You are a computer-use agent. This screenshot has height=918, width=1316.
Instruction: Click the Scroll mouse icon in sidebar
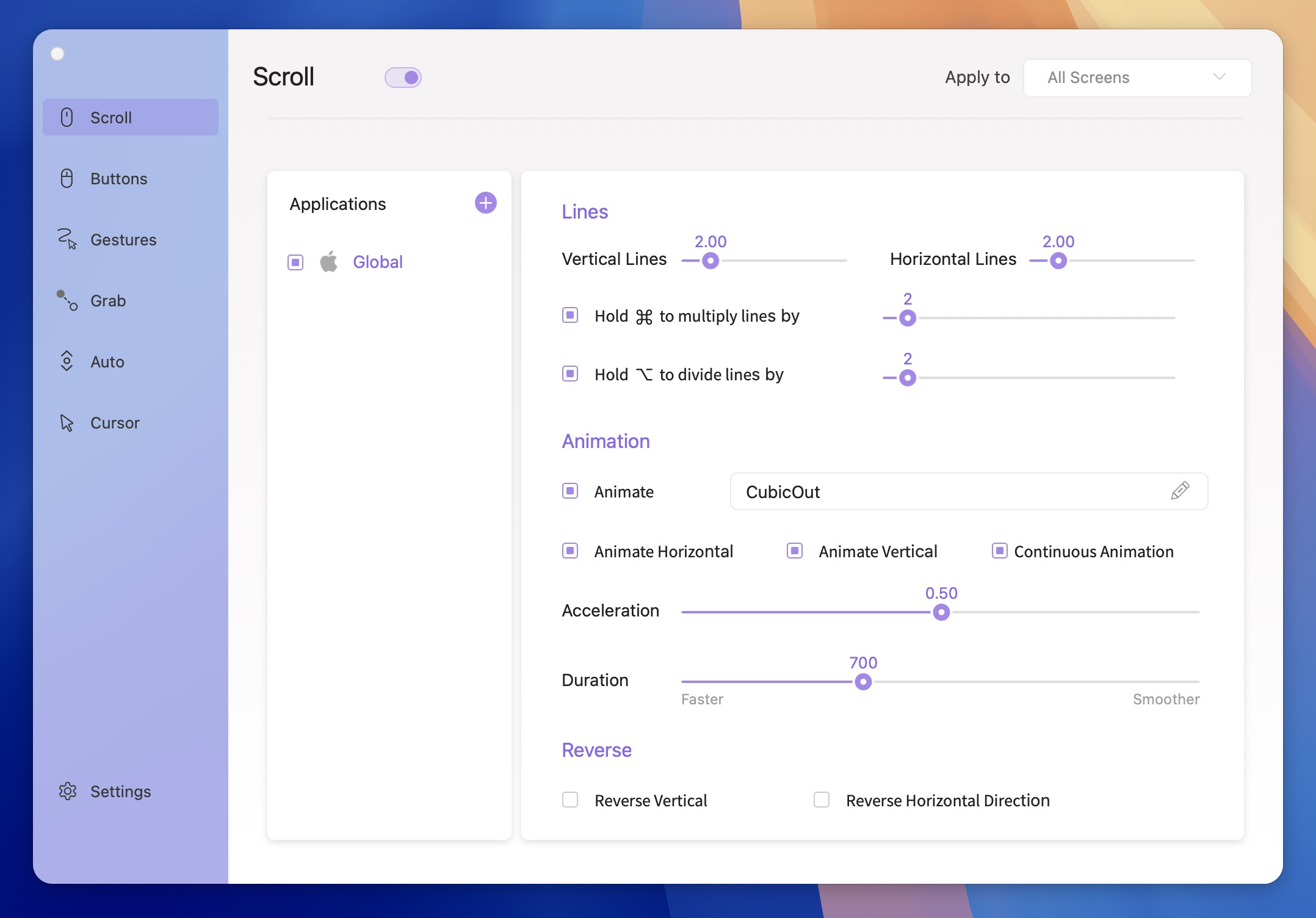tap(67, 117)
